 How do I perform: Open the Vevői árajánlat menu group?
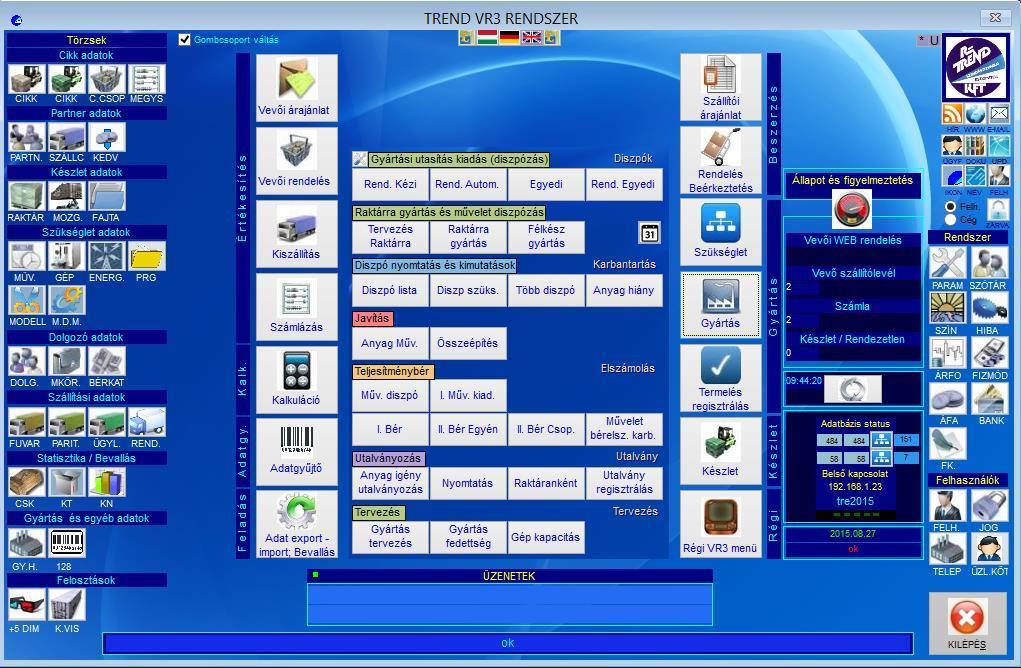coord(296,87)
